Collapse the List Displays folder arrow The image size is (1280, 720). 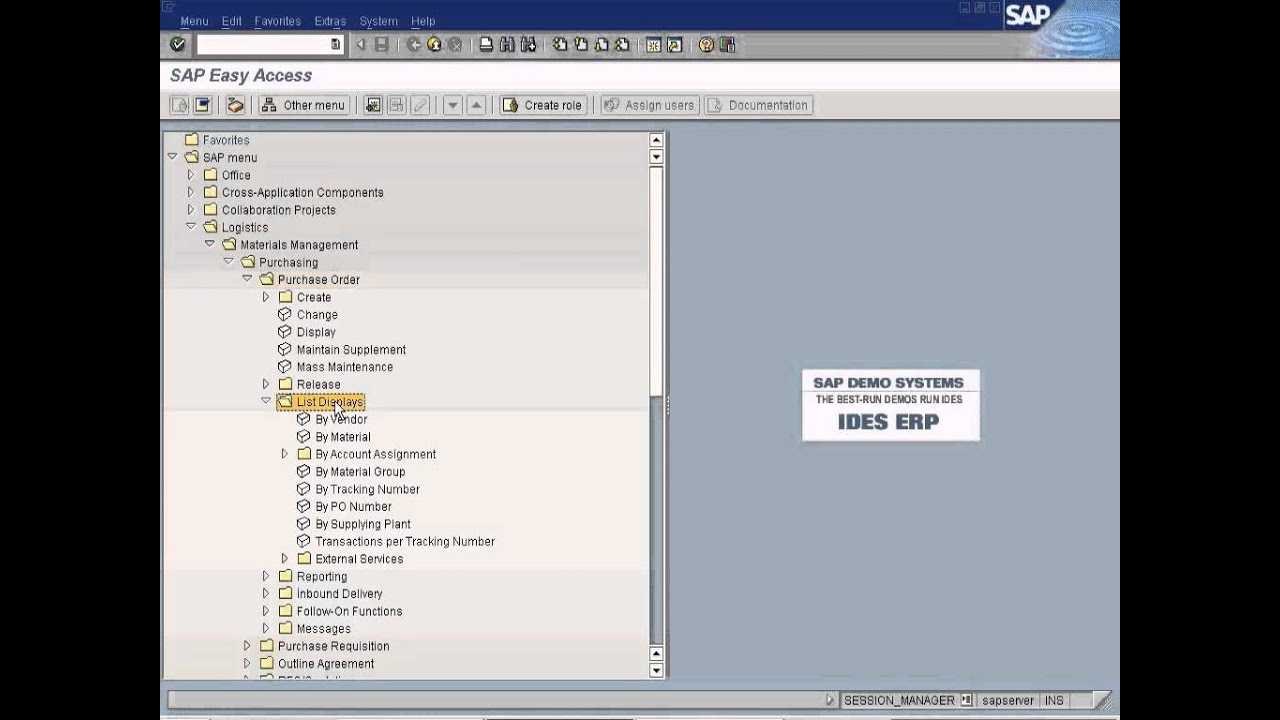266,401
